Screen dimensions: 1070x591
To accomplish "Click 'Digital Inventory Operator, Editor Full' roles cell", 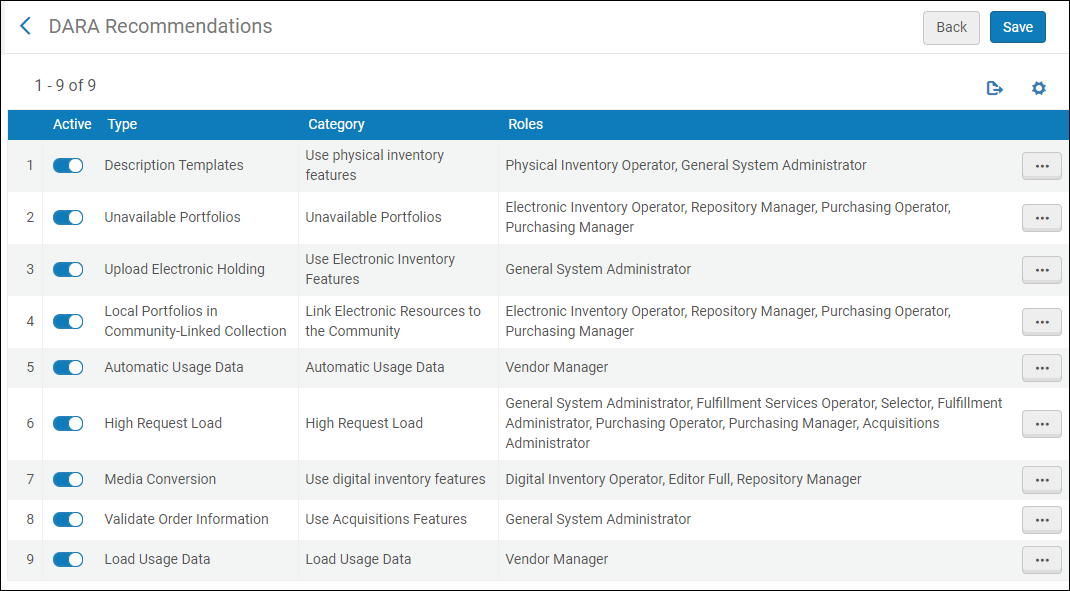I will pos(683,479).
